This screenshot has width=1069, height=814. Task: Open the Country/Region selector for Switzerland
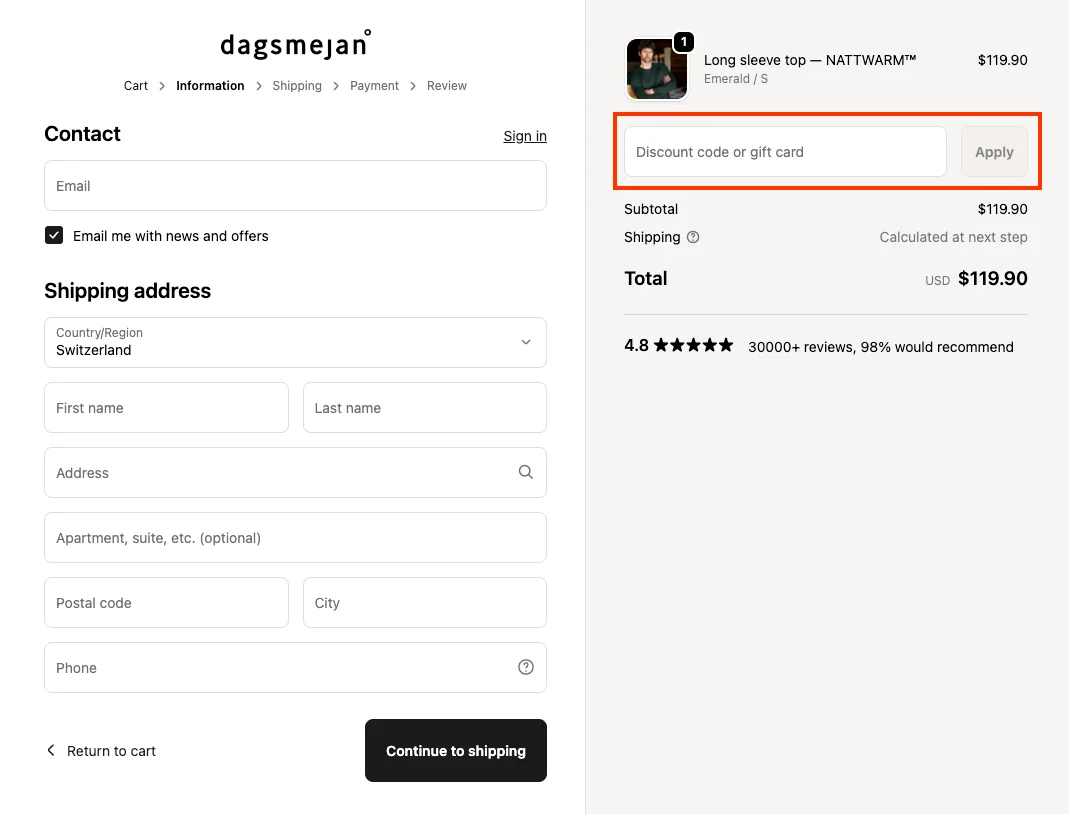click(x=295, y=342)
